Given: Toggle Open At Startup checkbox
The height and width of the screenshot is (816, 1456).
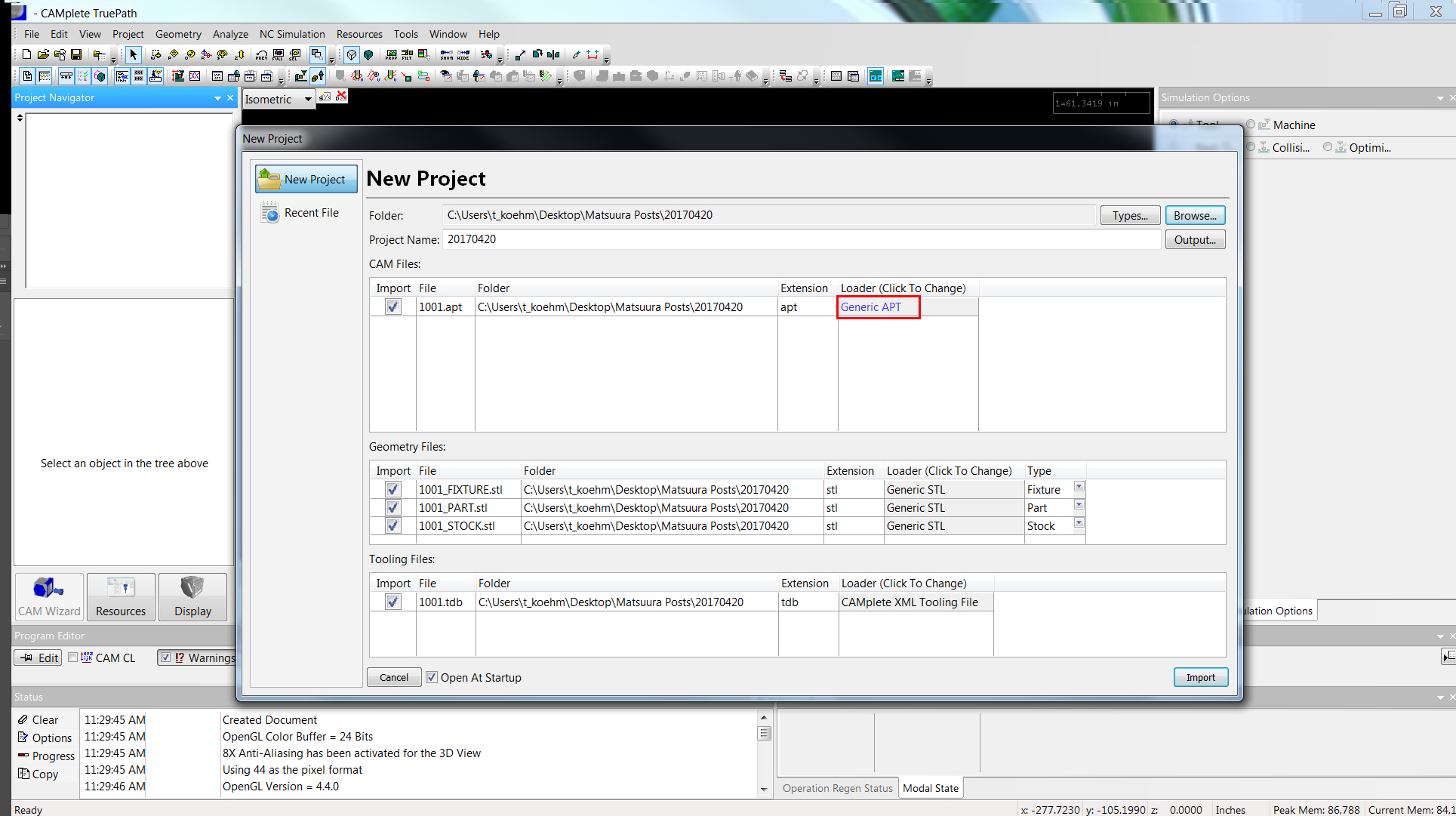Looking at the screenshot, I should point(432,677).
